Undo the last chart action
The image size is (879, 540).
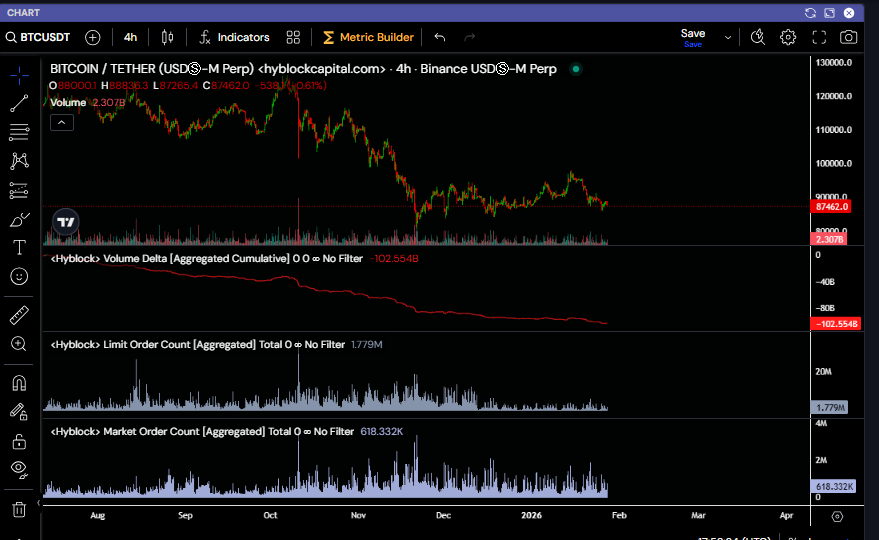click(x=440, y=38)
